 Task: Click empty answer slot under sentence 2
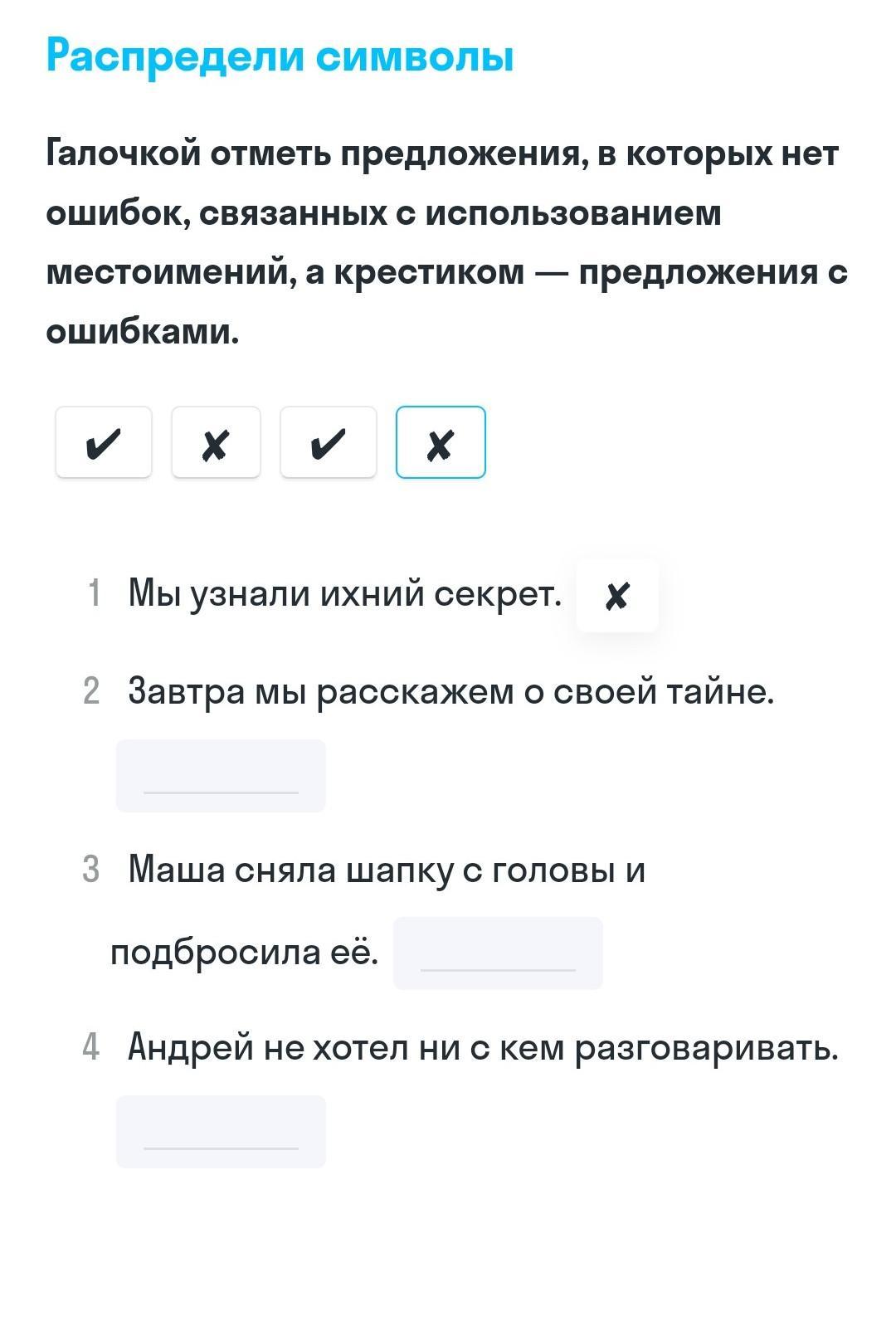coord(221,776)
